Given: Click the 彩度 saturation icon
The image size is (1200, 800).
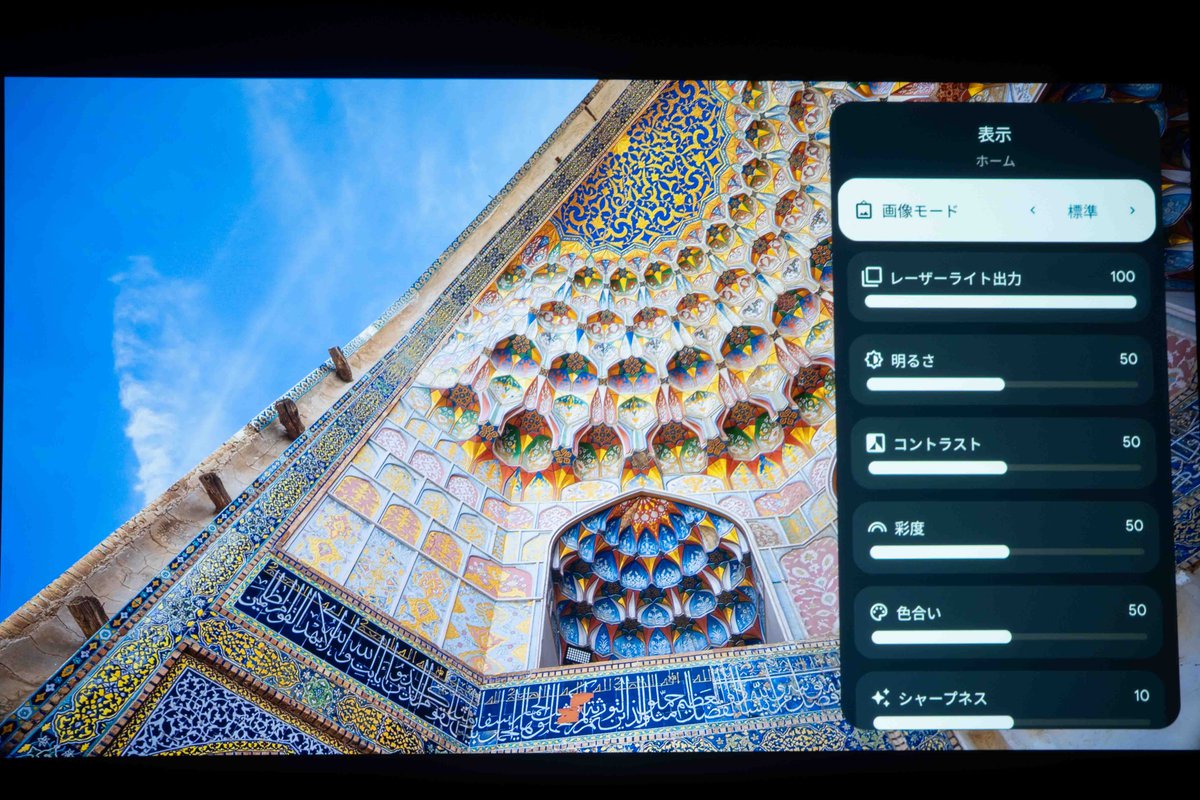Looking at the screenshot, I should (x=877, y=527).
